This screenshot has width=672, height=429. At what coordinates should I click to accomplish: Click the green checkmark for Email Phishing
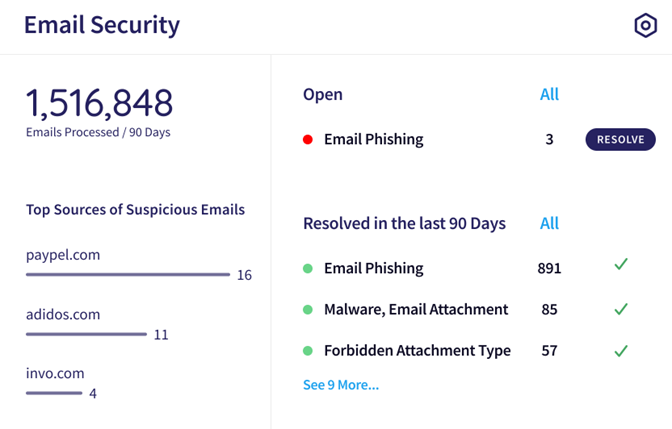point(621,264)
